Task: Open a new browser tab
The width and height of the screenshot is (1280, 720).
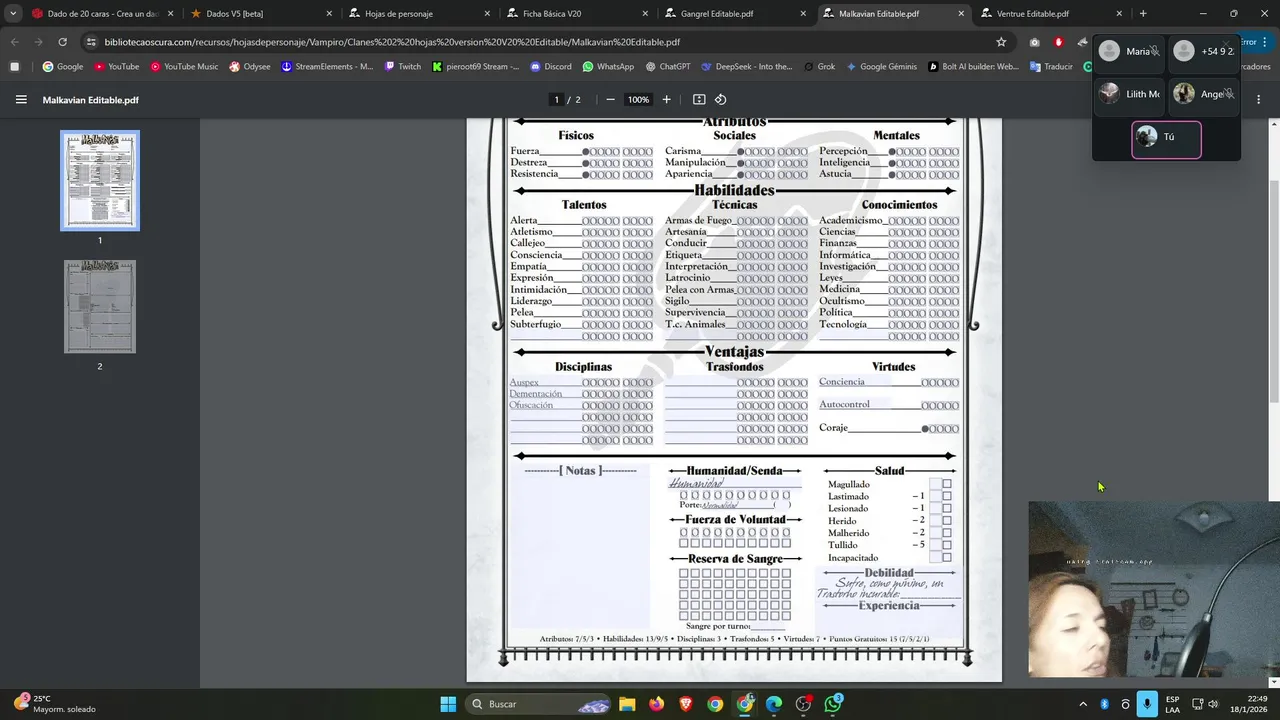Action: tap(1143, 14)
